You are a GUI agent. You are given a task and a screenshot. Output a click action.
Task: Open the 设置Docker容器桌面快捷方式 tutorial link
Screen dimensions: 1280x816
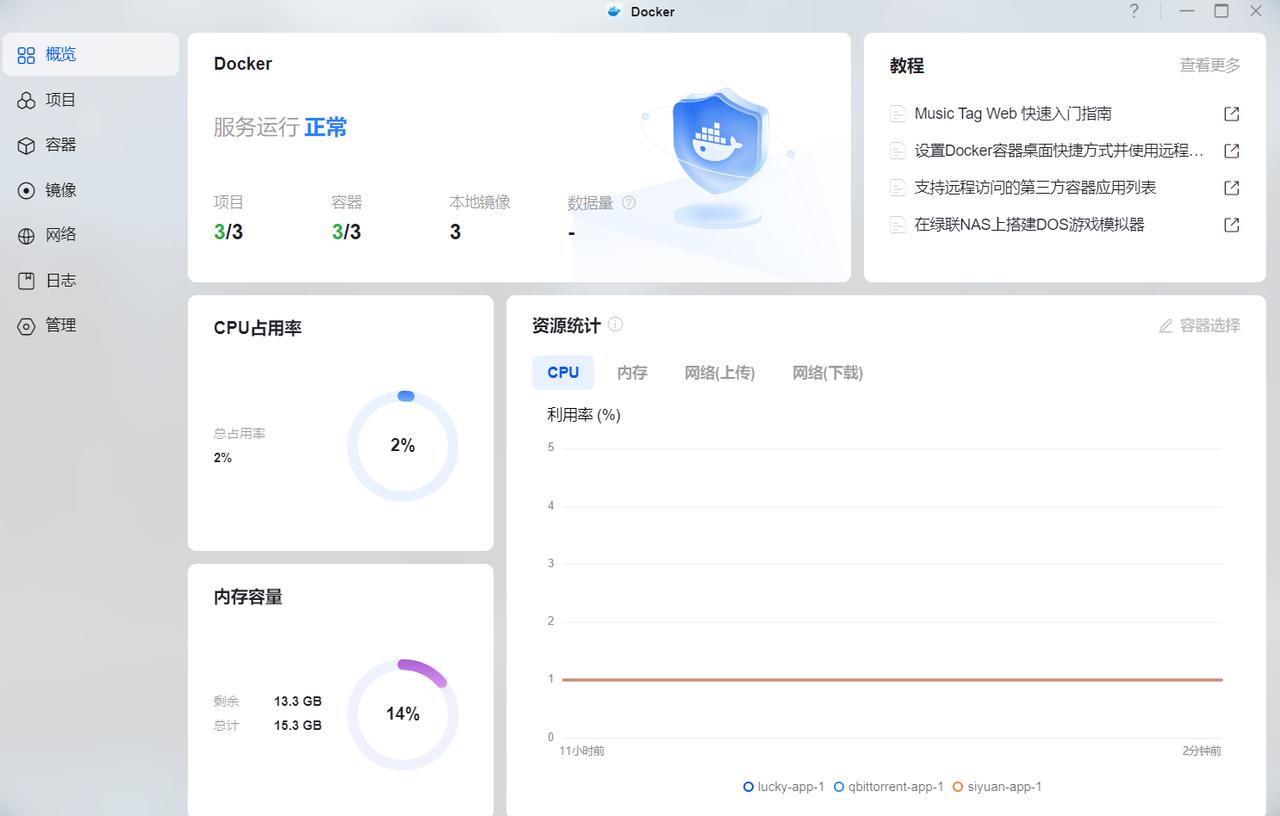click(x=1059, y=151)
